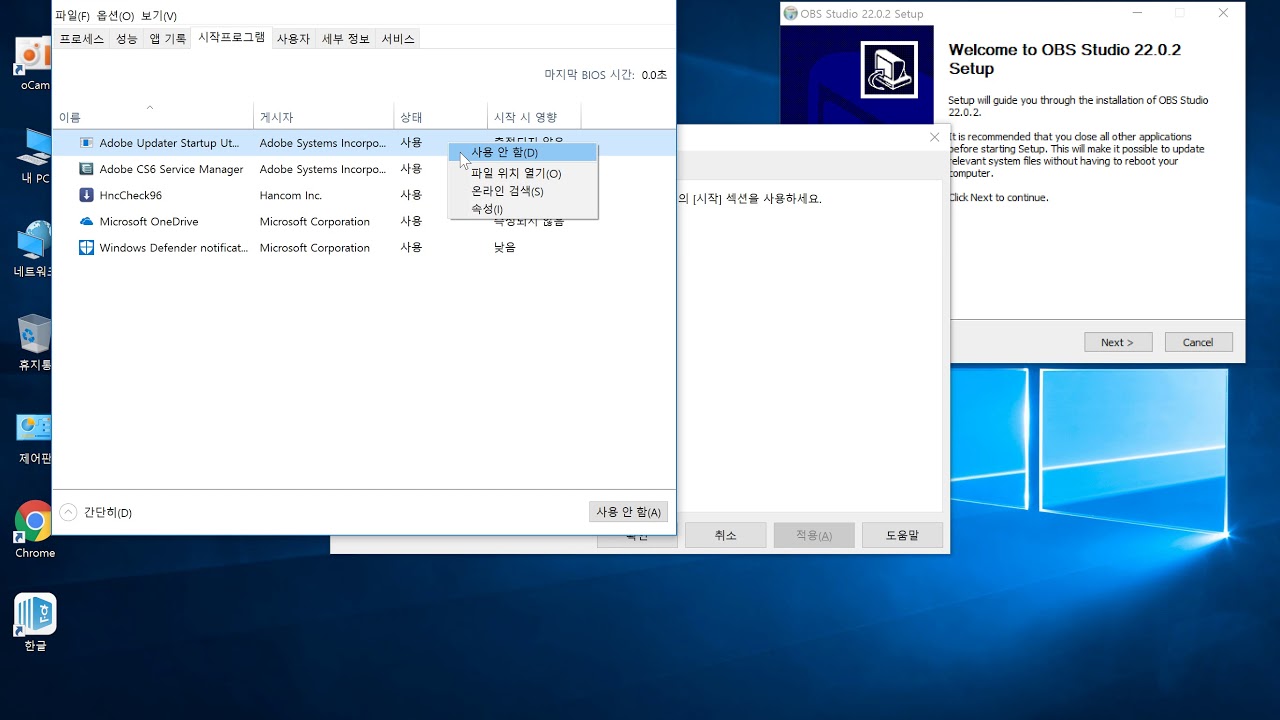The image size is (1280, 720).
Task: Open the 제어판 control panel desktop icon
Action: coord(34,437)
